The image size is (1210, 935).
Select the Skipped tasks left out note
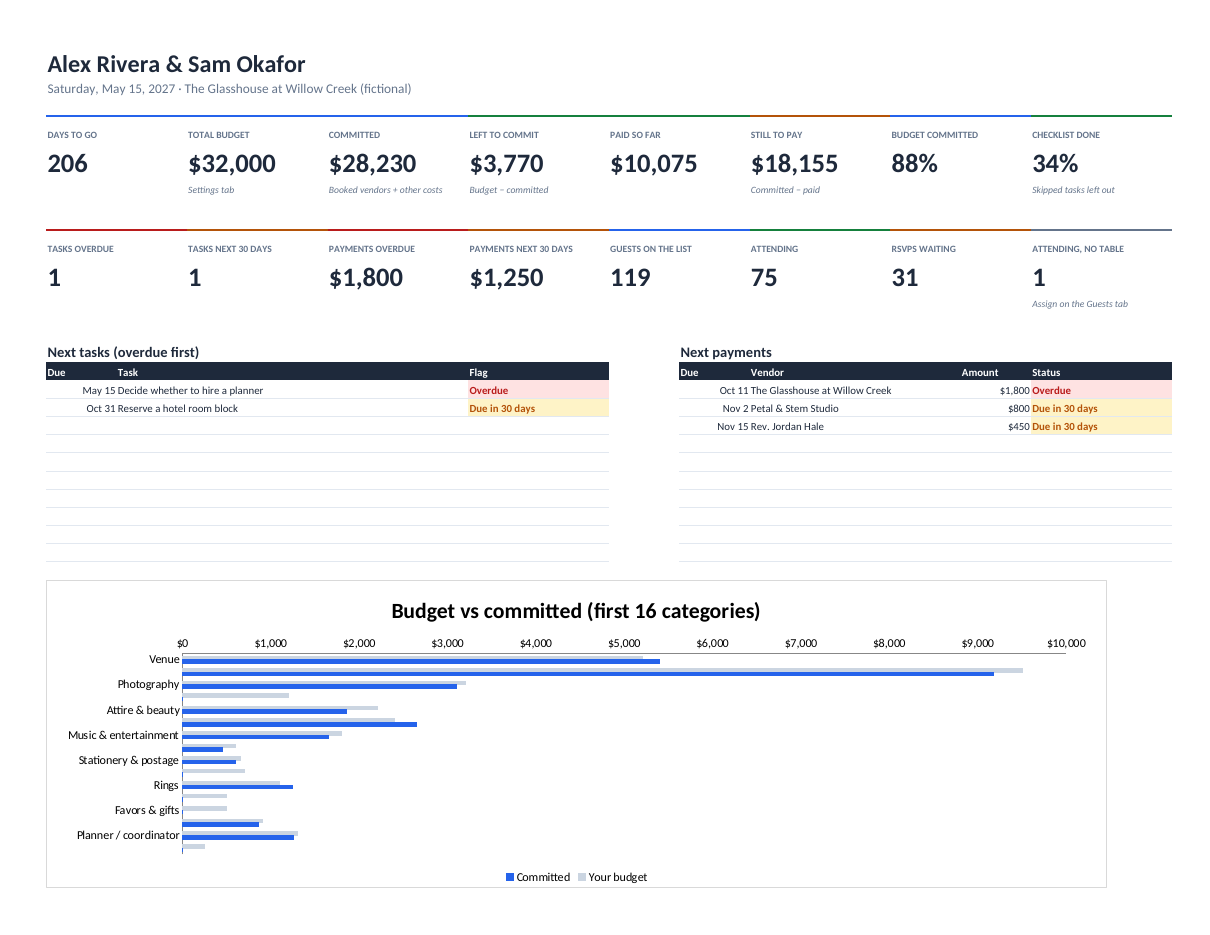pyautogui.click(x=1073, y=190)
